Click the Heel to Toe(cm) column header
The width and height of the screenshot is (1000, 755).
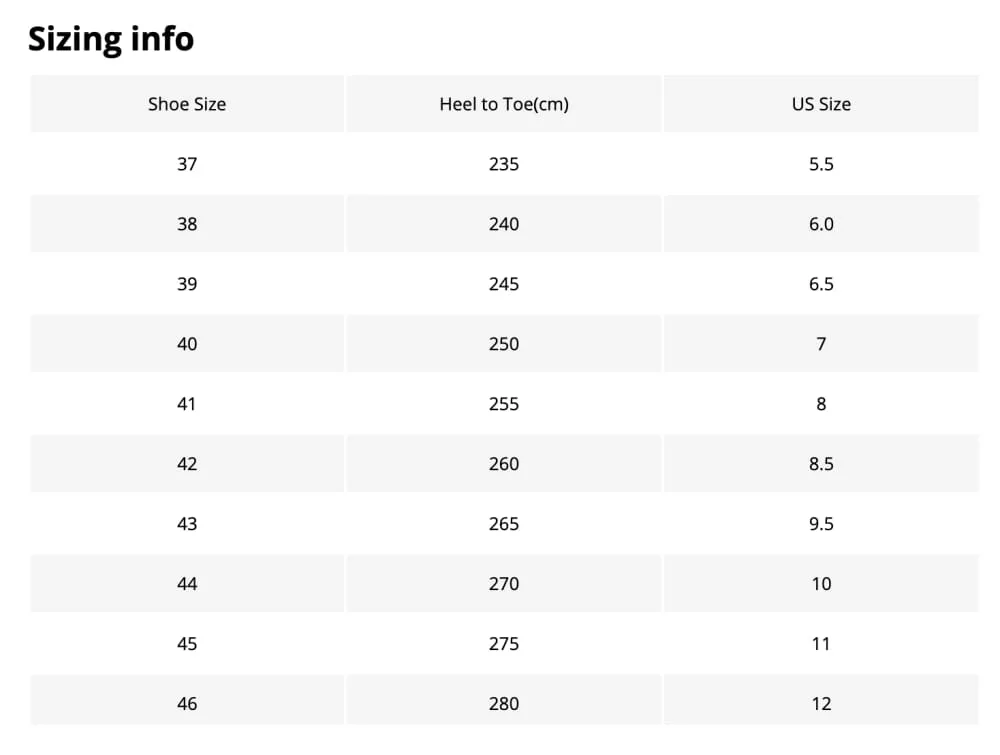coord(504,104)
